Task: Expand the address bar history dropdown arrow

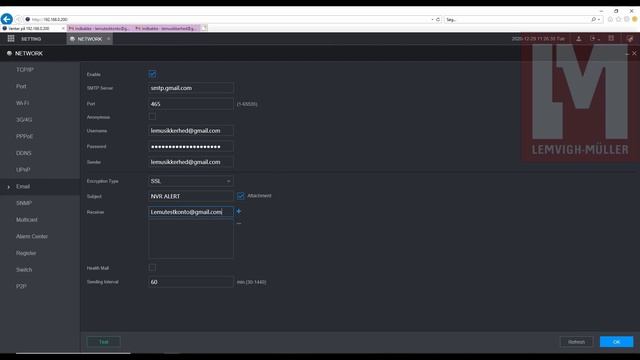Action: click(x=432, y=19)
